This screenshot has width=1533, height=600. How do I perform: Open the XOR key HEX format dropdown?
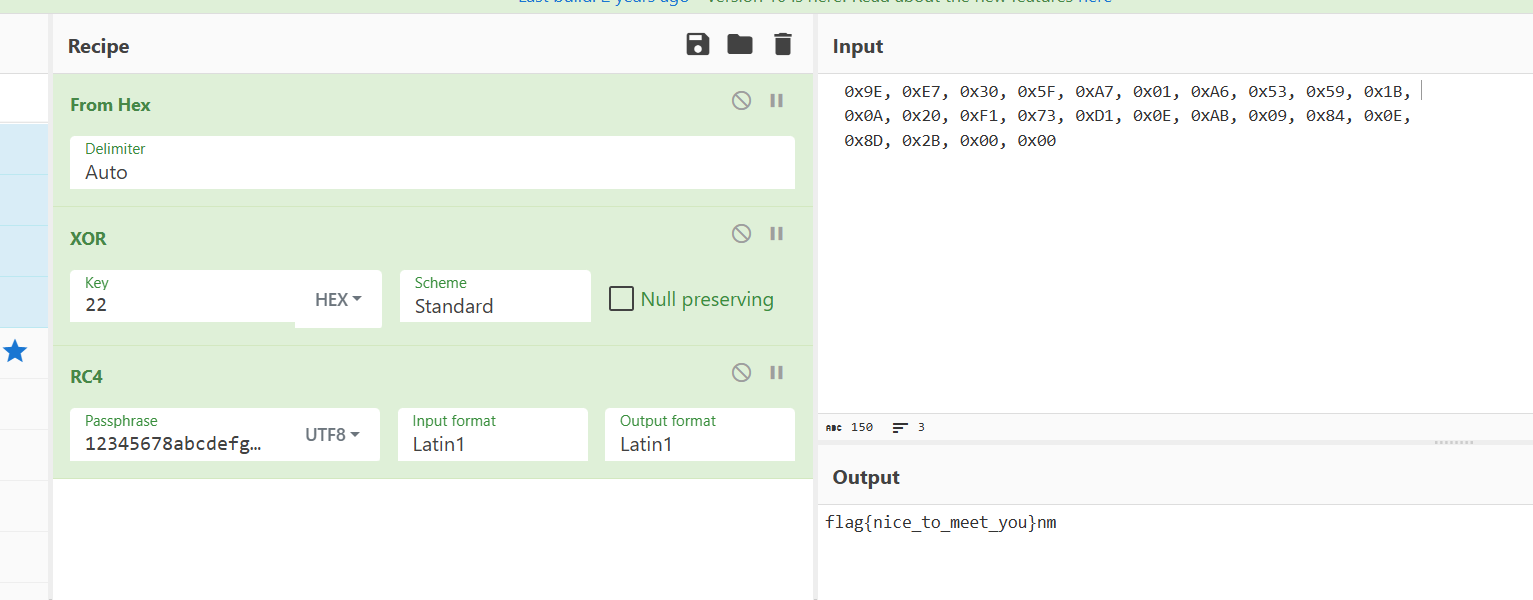click(x=338, y=299)
